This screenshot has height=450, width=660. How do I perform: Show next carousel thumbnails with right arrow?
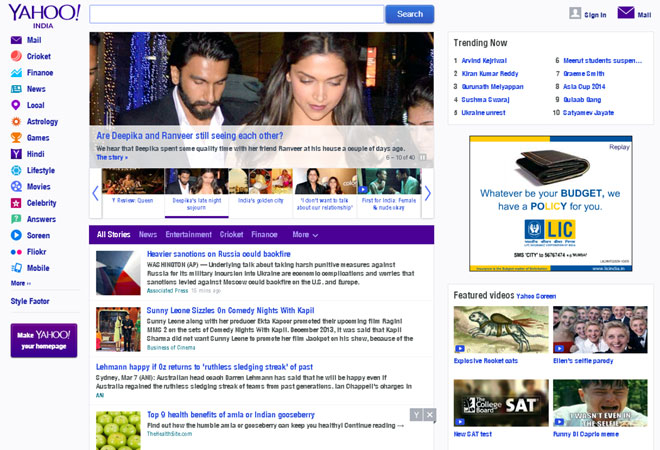pos(428,193)
